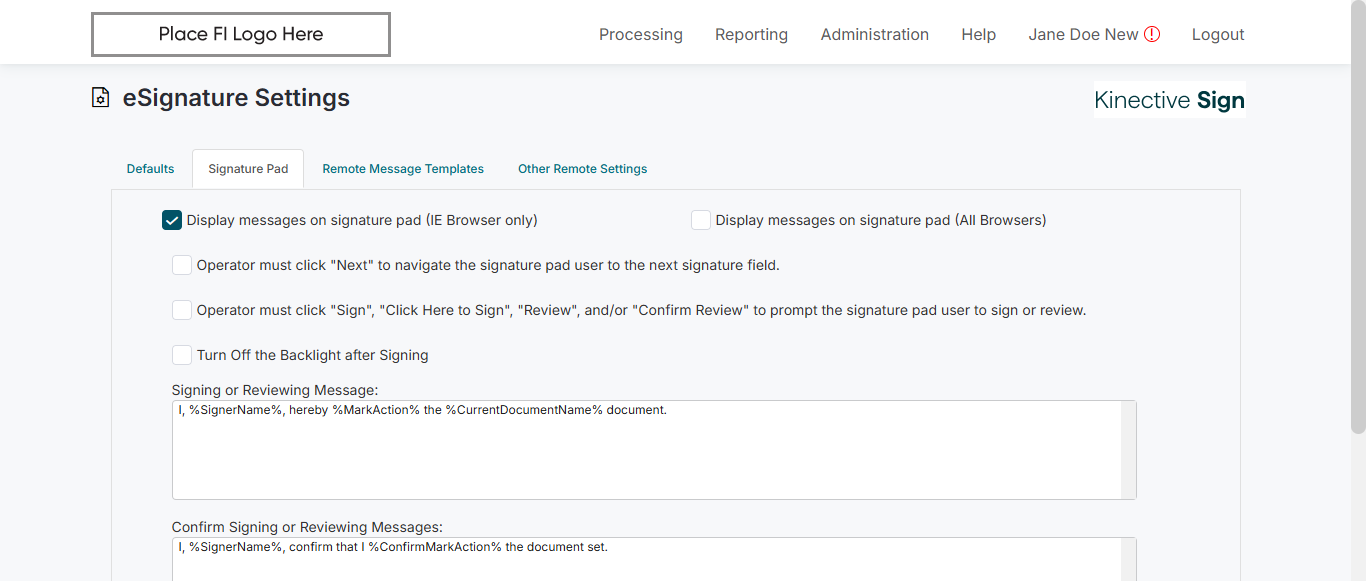Viewport: 1366px width, 581px height.
Task: Click the Logout link
Action: [1217, 35]
